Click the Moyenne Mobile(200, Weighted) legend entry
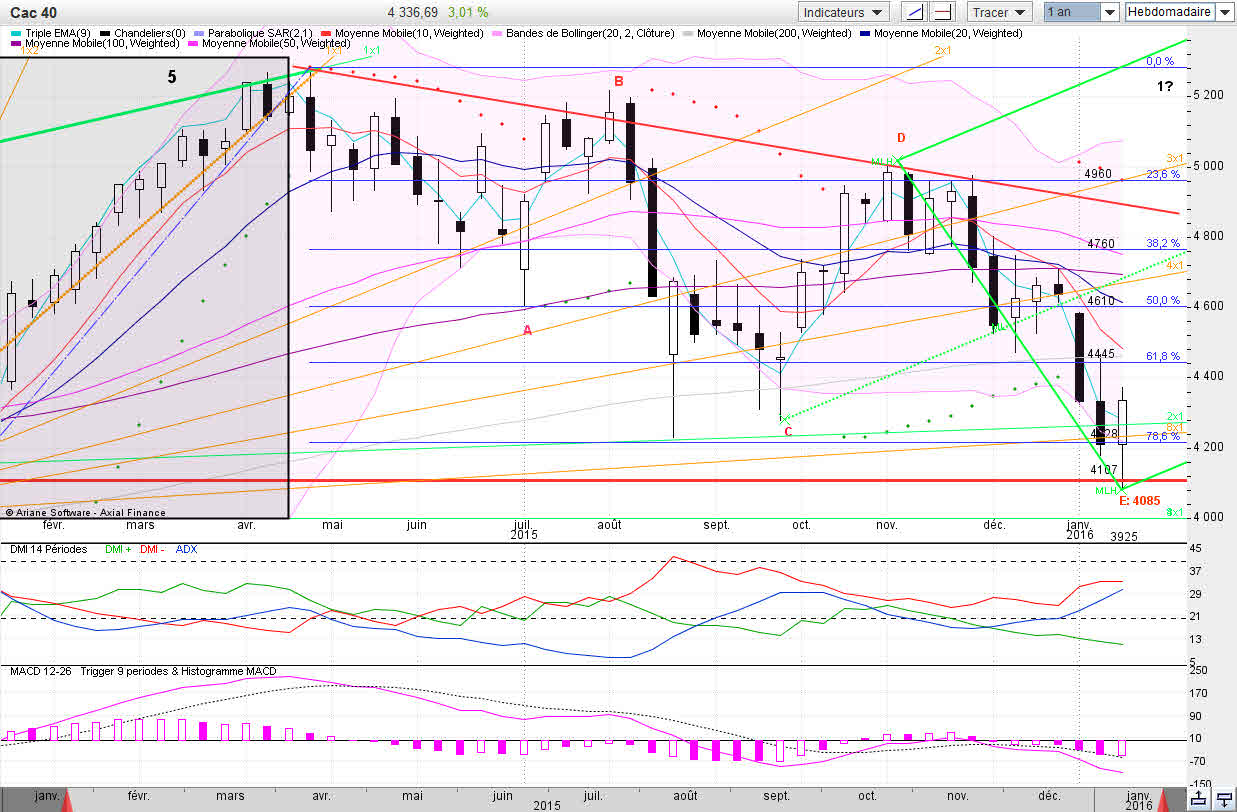This screenshot has height=812, width=1237. 768,33
